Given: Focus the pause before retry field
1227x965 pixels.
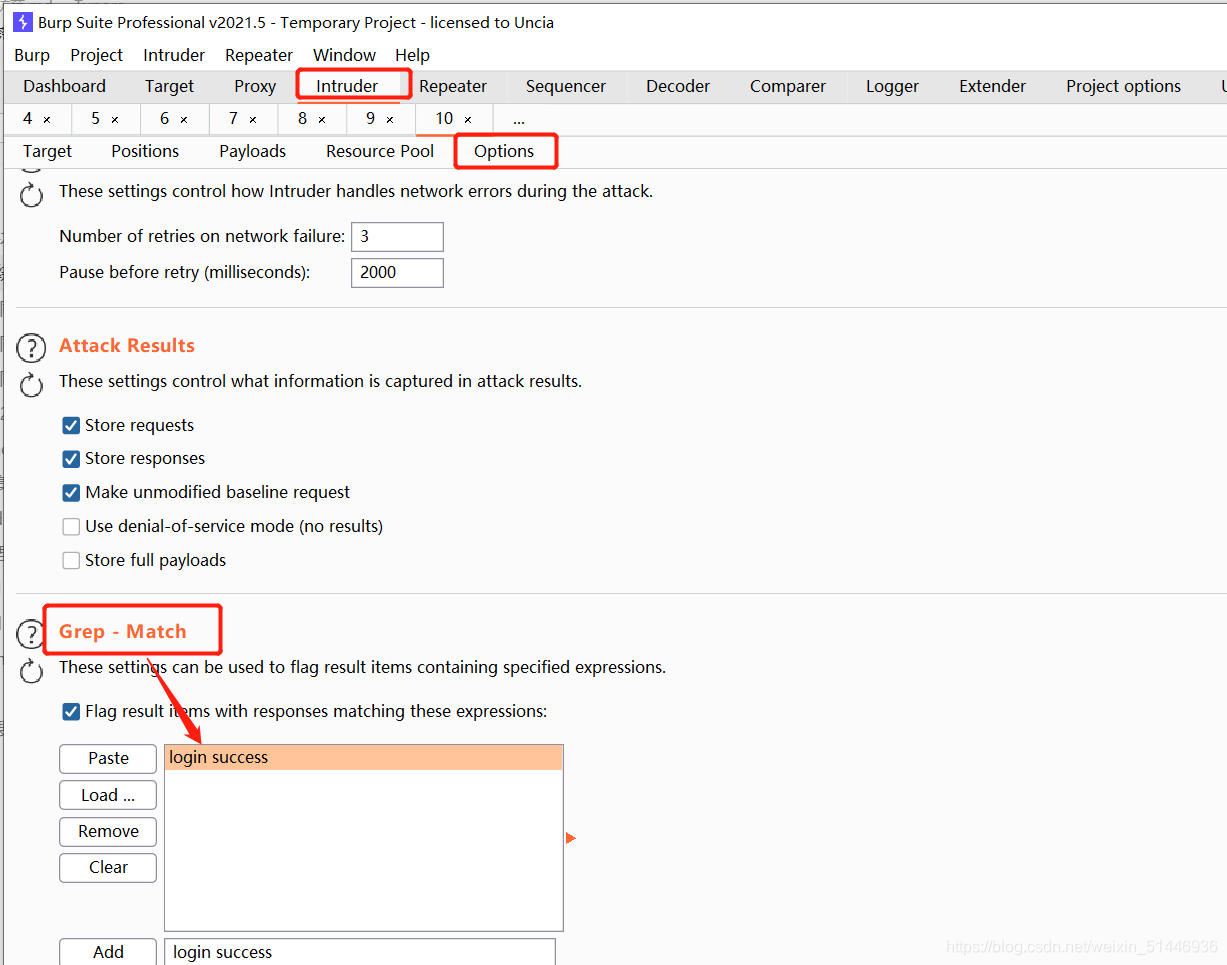Looking at the screenshot, I should [397, 272].
